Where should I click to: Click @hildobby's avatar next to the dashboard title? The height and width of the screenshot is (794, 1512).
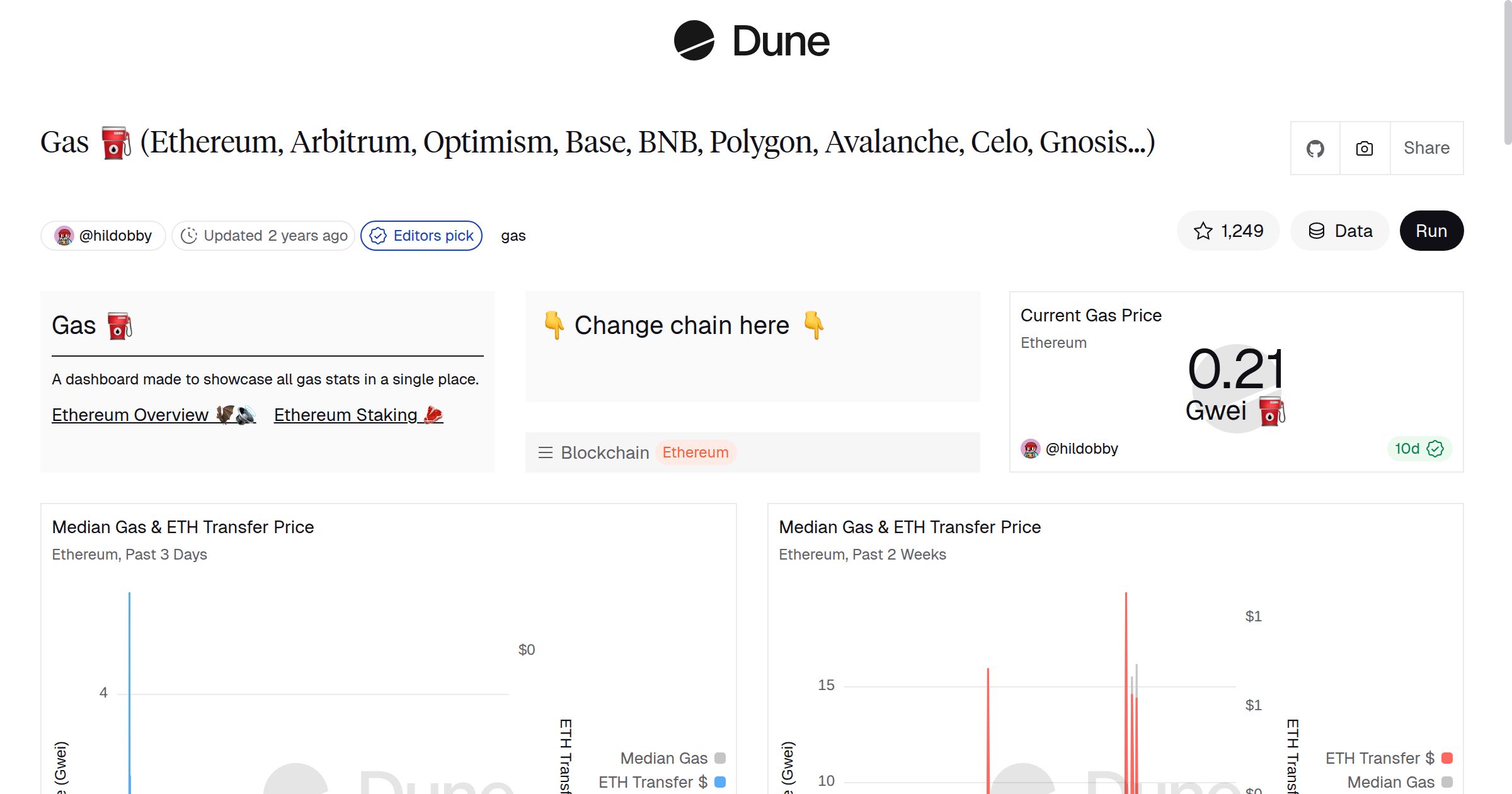[65, 235]
